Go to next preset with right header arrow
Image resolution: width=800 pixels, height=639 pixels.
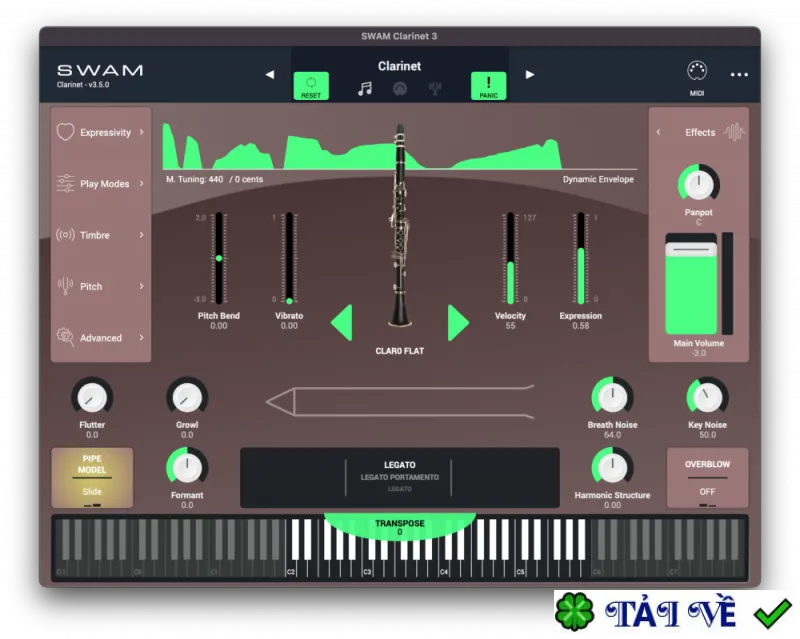tap(530, 75)
